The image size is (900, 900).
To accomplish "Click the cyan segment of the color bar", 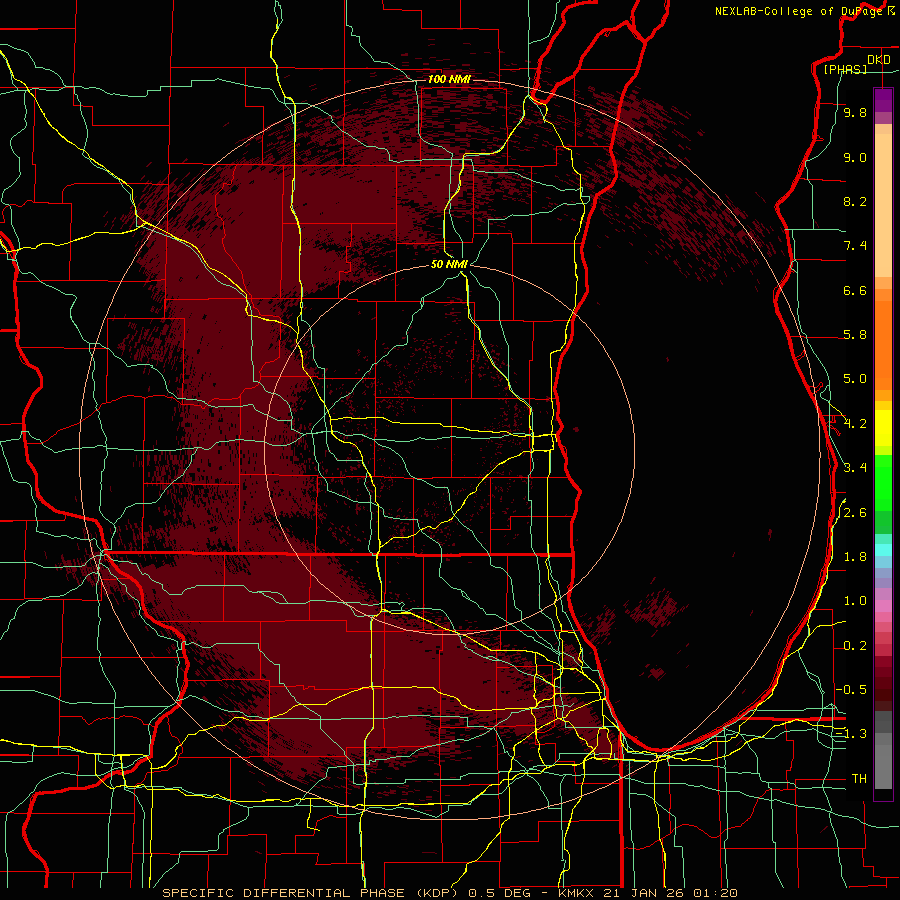I will click(x=883, y=550).
